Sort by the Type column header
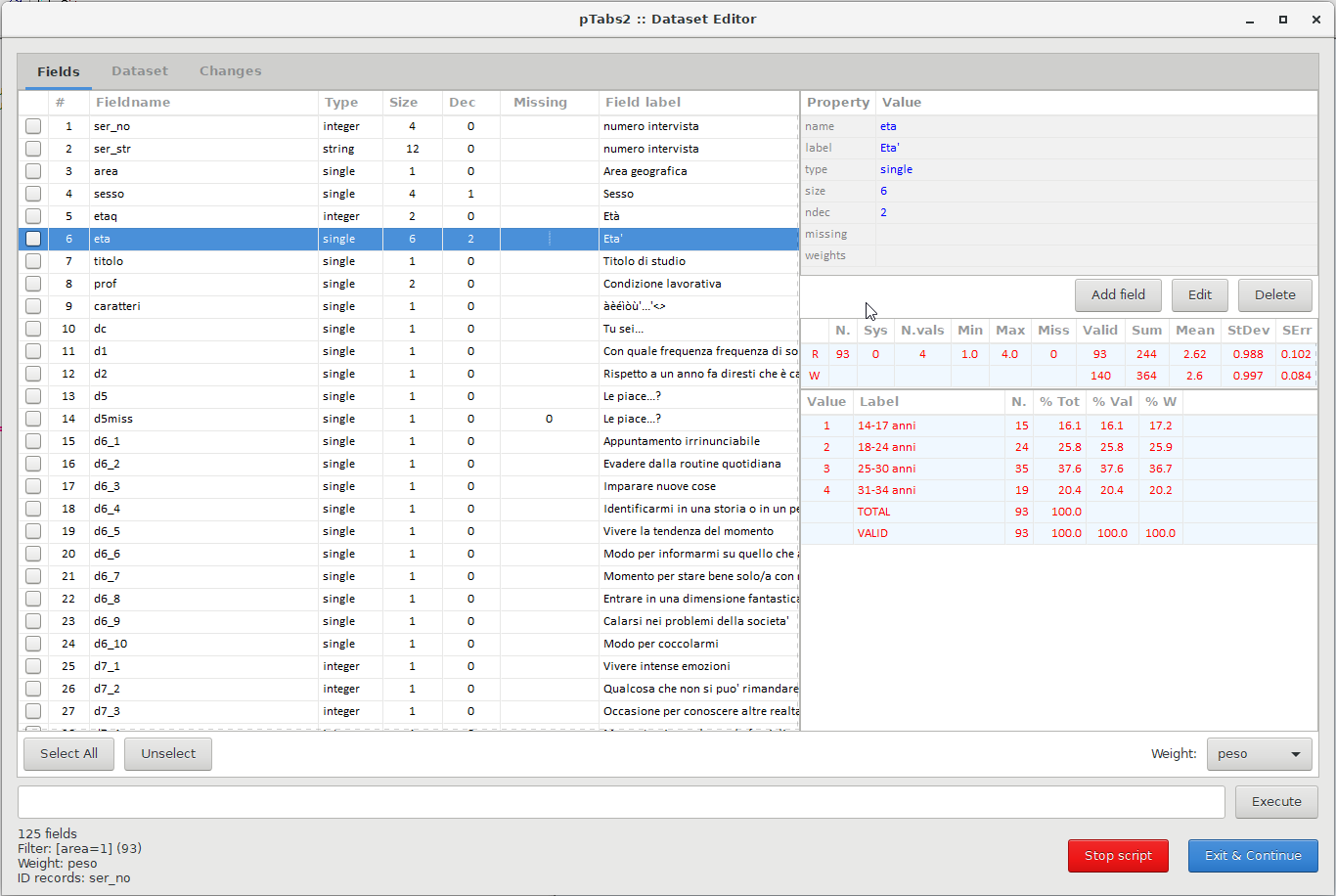Image resolution: width=1336 pixels, height=896 pixels. pyautogui.click(x=350, y=103)
